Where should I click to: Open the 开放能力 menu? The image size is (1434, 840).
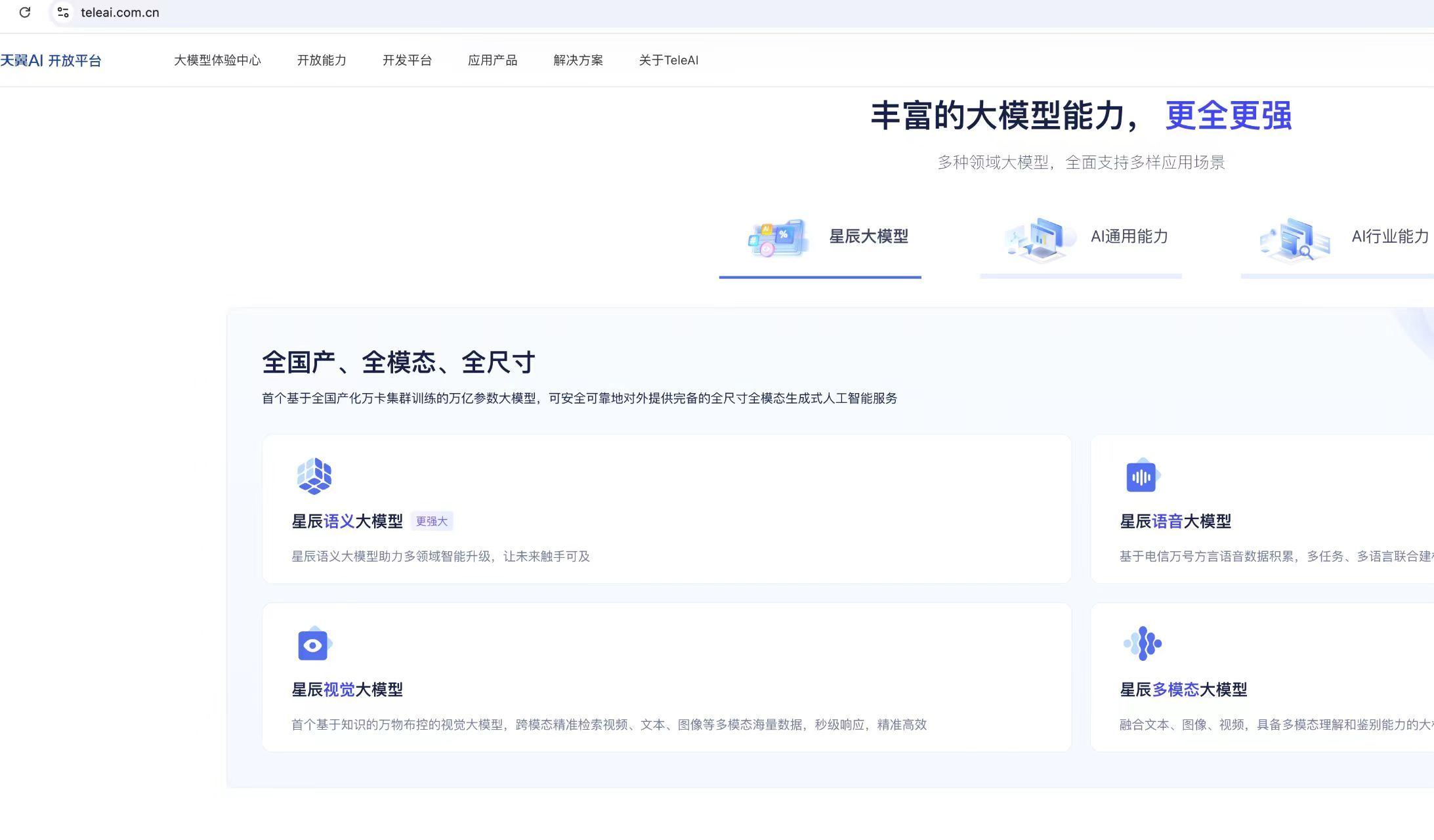322,60
